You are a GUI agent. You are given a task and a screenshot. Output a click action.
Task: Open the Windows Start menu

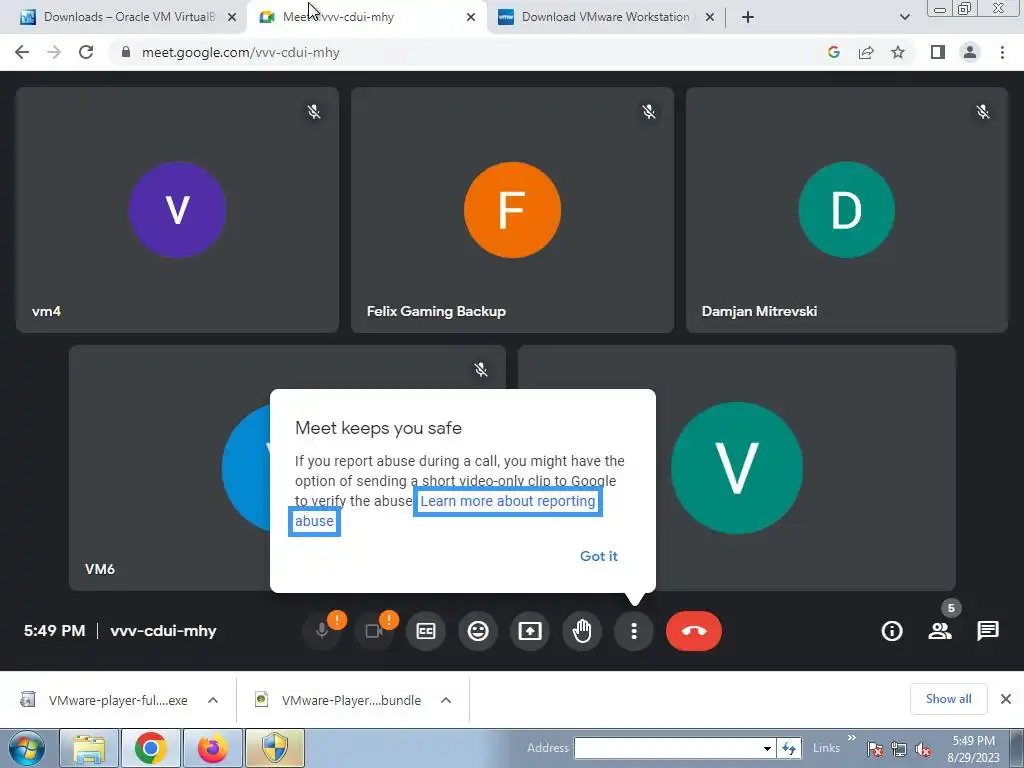[x=26, y=748]
